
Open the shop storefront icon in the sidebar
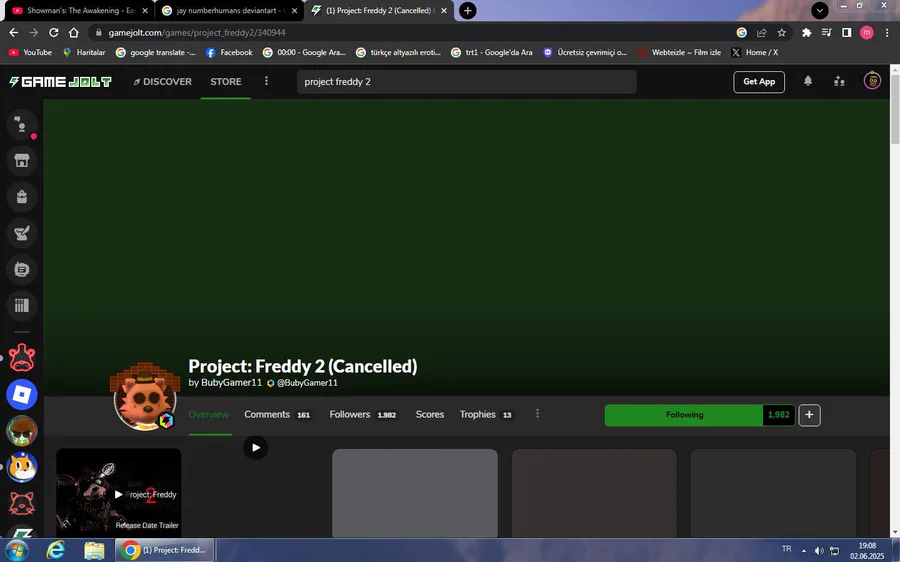(x=22, y=161)
